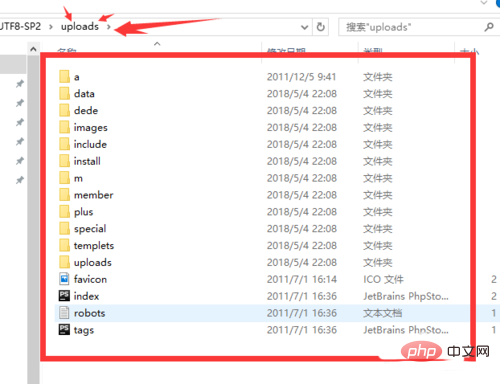Image resolution: width=500 pixels, height=384 pixels.
Task: Click the navigation pane scroll up arrow
Action: [33, 49]
